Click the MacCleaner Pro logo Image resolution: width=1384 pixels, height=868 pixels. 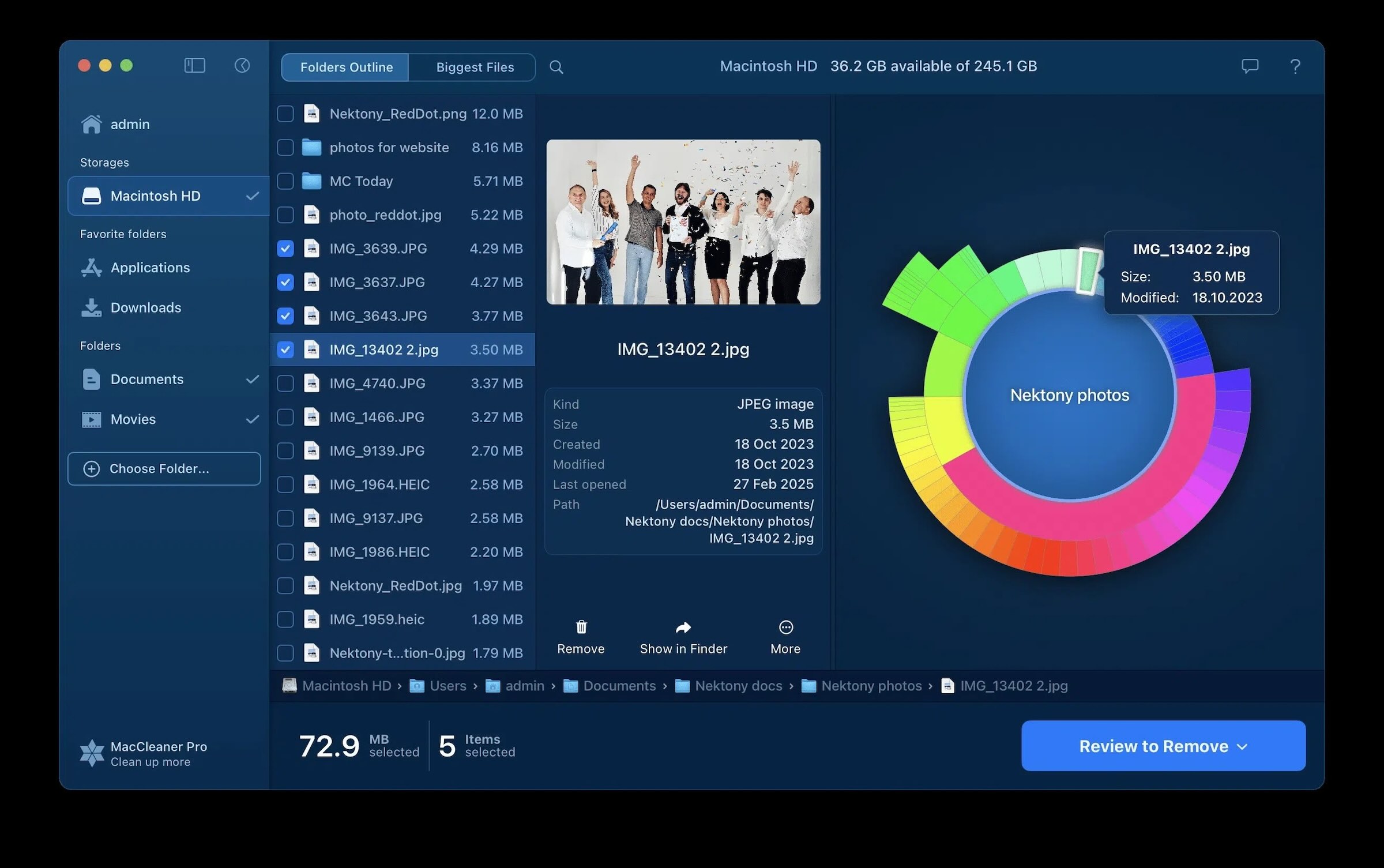[92, 753]
